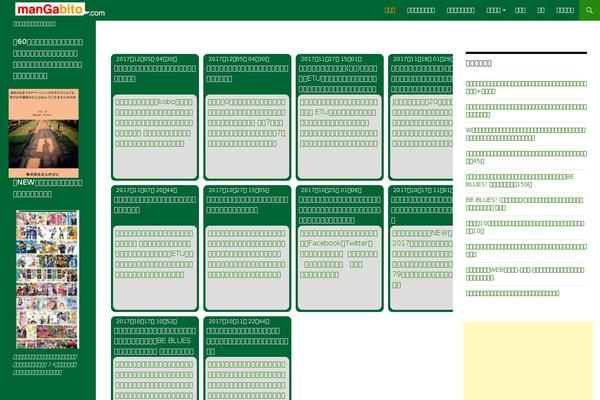
Task: Click the manGabito.com site logo
Action: [59, 10]
